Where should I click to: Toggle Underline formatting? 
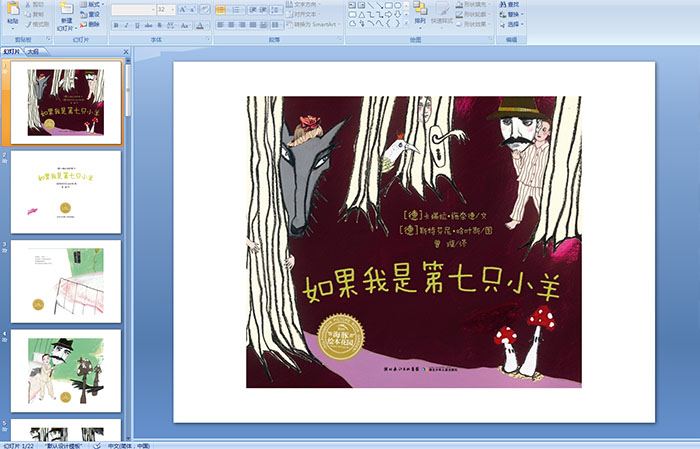point(137,25)
